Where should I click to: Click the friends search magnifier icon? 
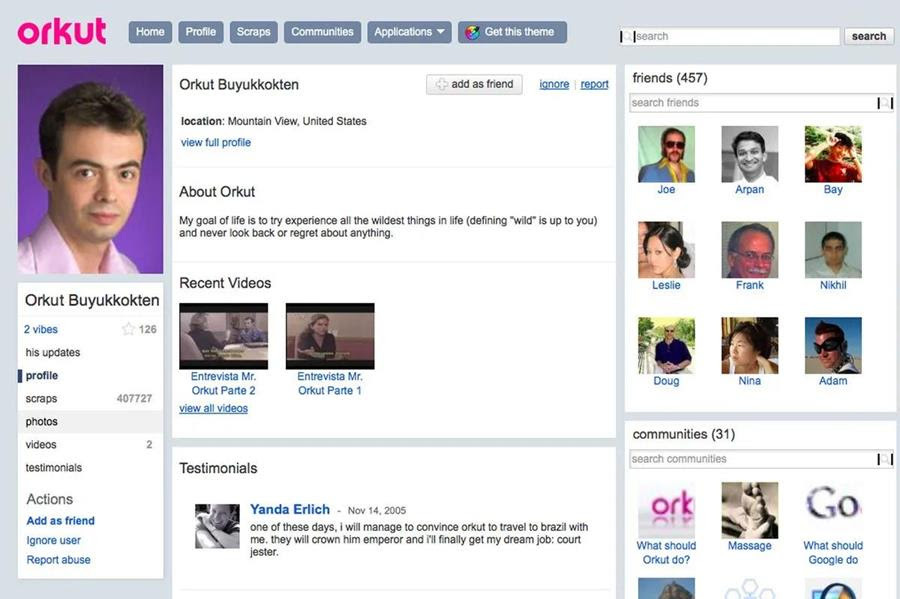click(x=886, y=102)
